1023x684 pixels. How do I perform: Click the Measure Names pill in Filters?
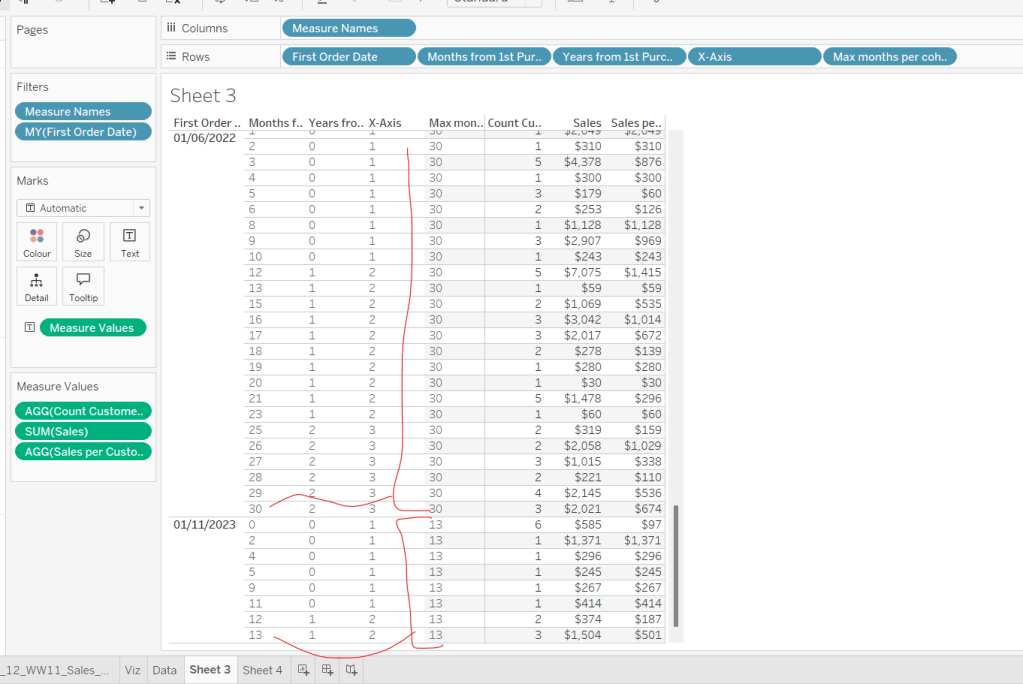(x=83, y=112)
